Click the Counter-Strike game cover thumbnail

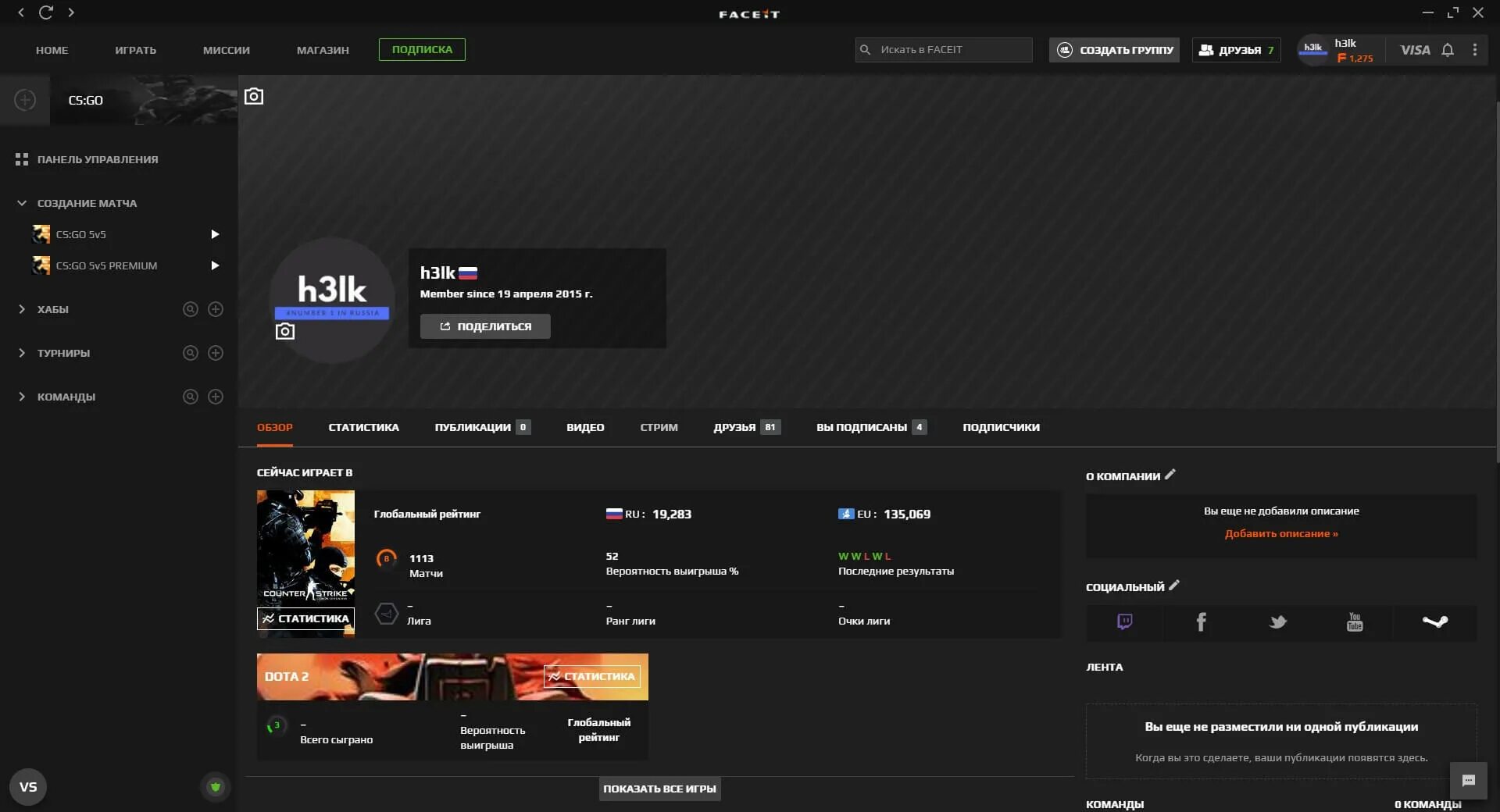pos(305,548)
